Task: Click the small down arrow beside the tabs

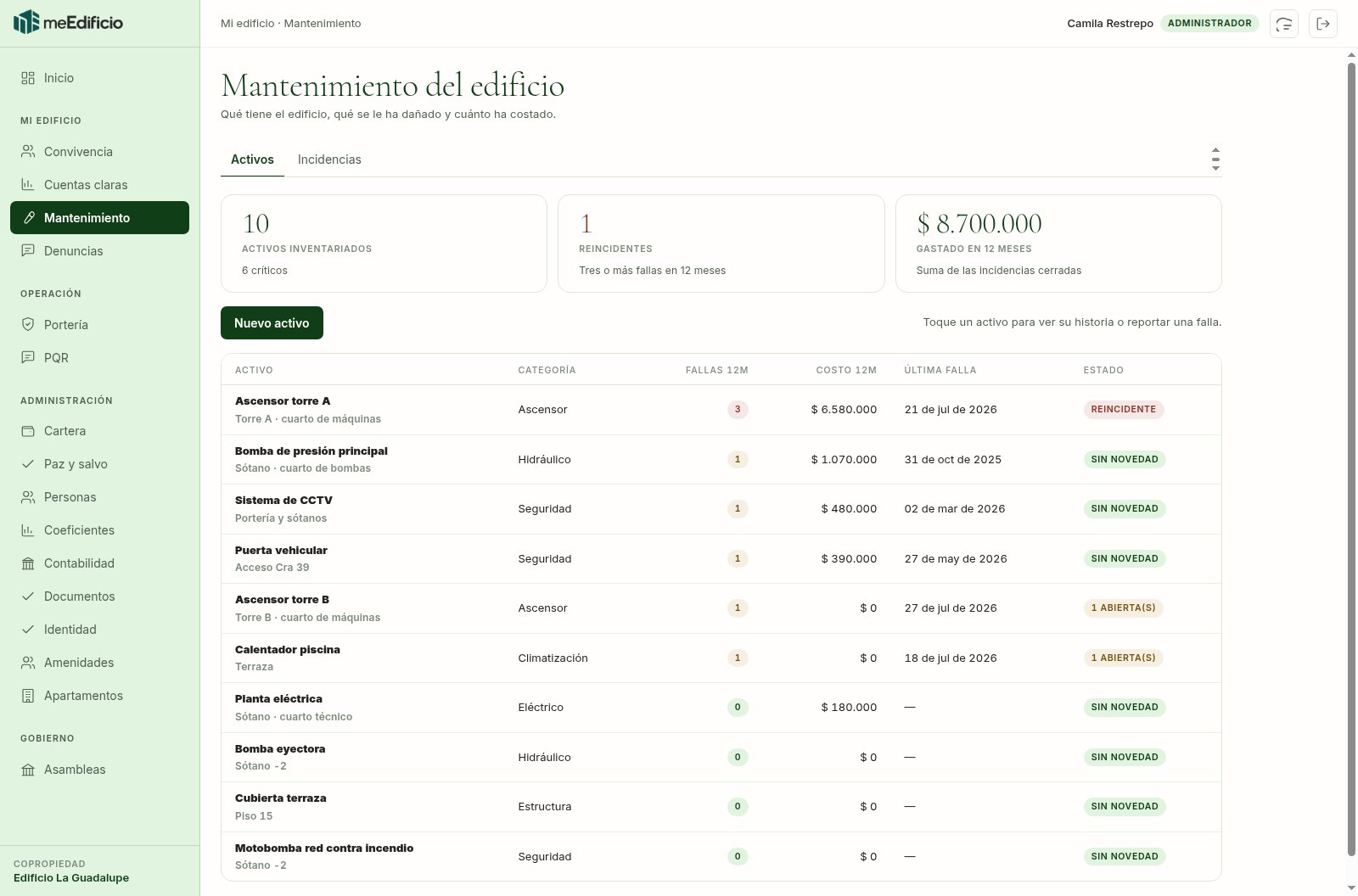Action: tap(1215, 168)
